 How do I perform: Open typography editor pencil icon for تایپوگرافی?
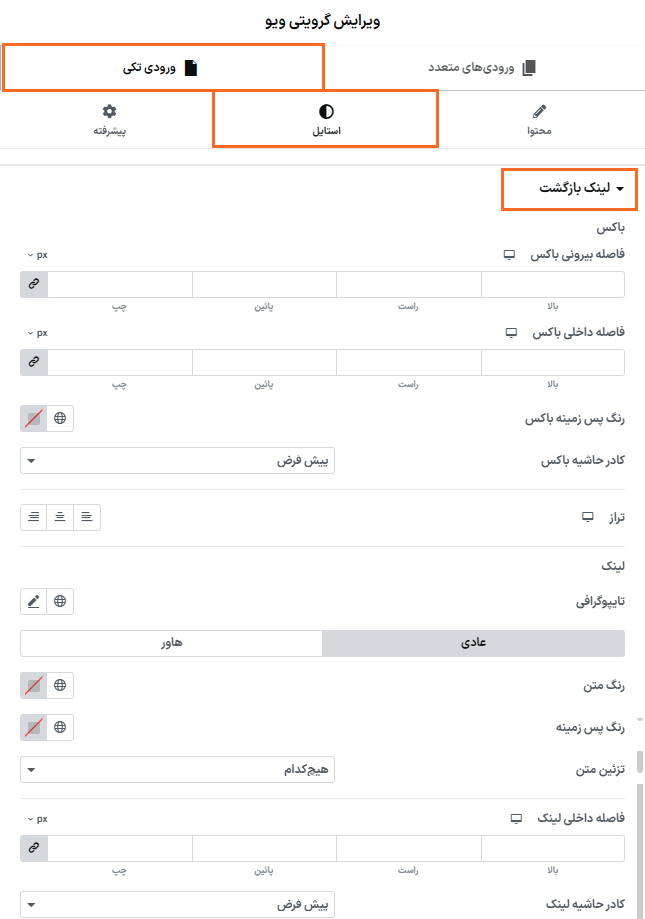(34, 601)
